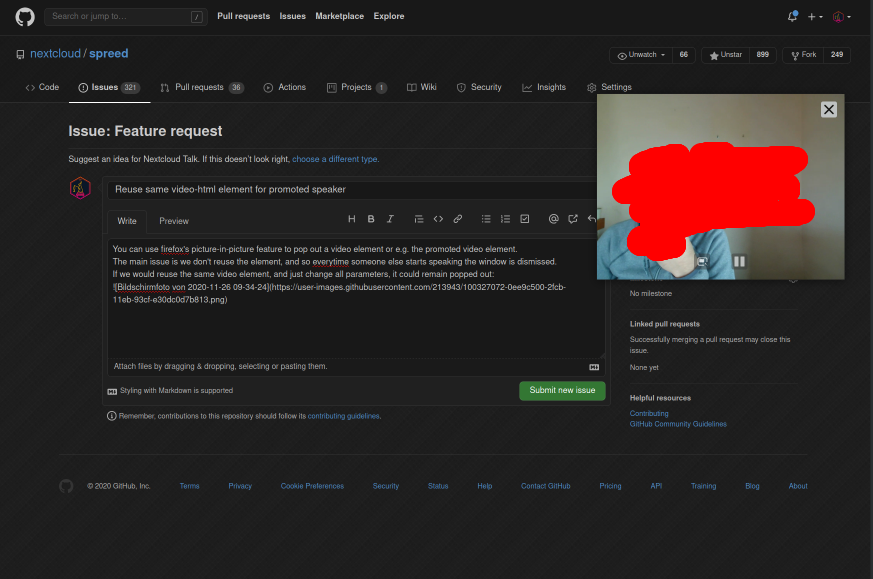
Task: Switch to the Code tab
Action: click(x=42, y=87)
